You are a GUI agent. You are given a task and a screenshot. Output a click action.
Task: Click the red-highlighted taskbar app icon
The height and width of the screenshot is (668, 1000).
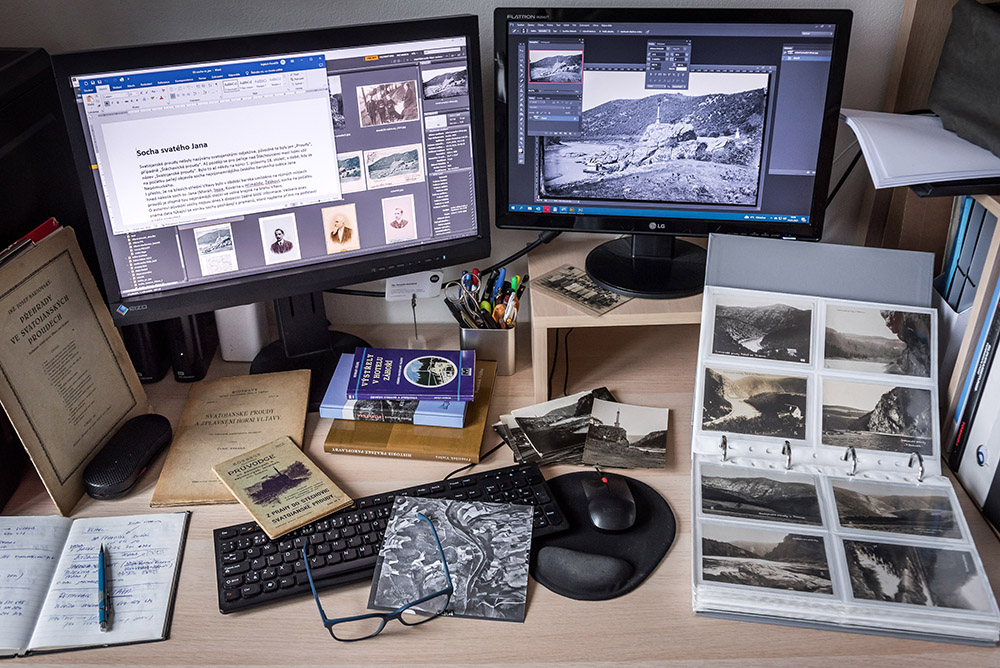click(x=547, y=209)
